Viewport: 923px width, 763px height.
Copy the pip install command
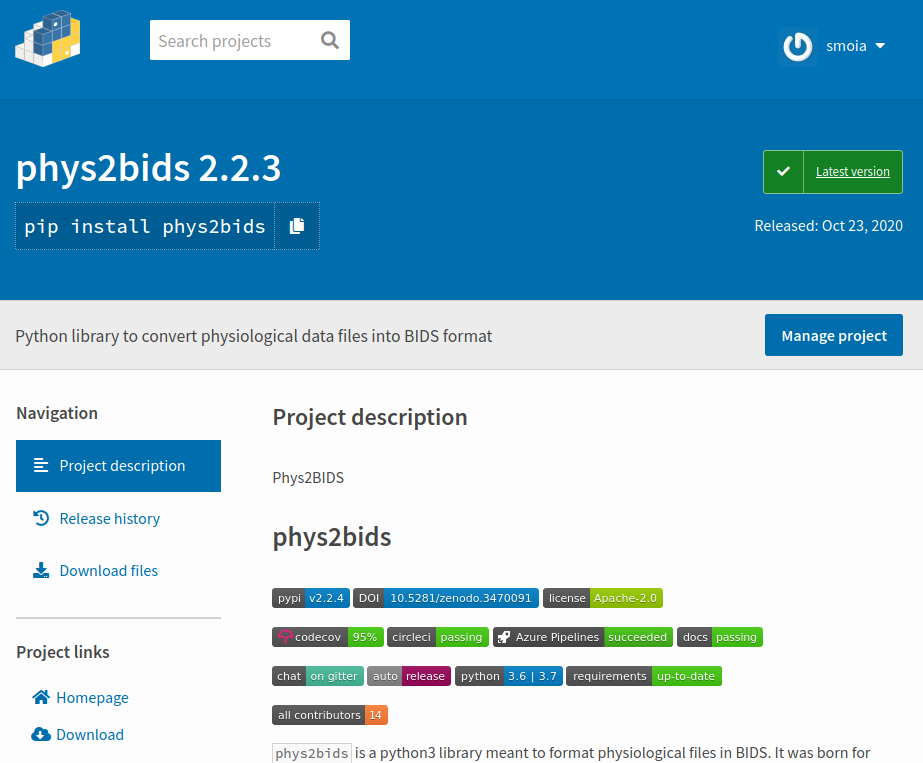coord(297,226)
